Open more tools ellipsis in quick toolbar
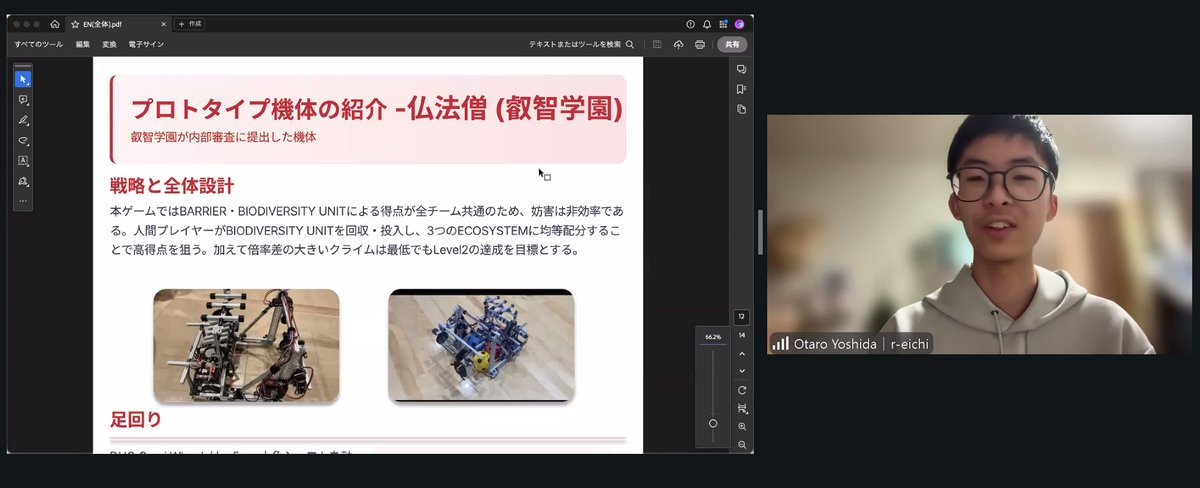This screenshot has width=1200, height=488. click(x=23, y=201)
